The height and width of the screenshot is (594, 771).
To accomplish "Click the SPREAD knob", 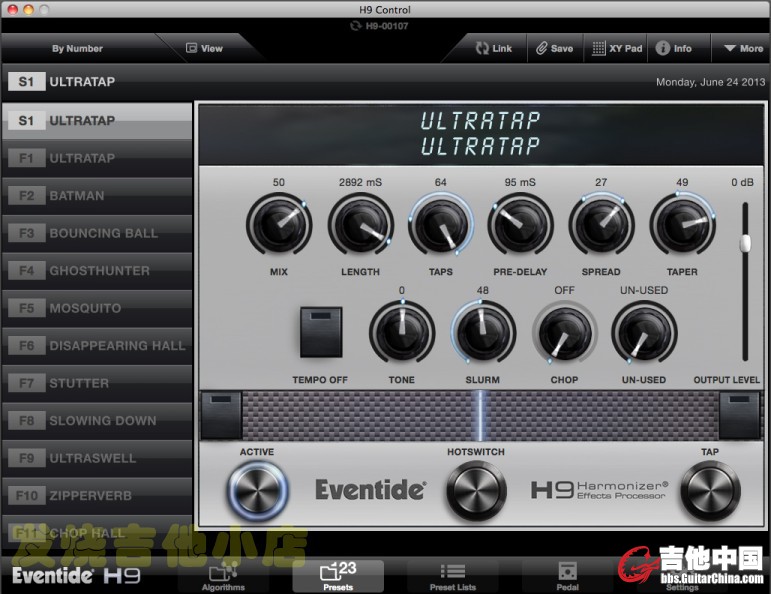I will click(601, 225).
